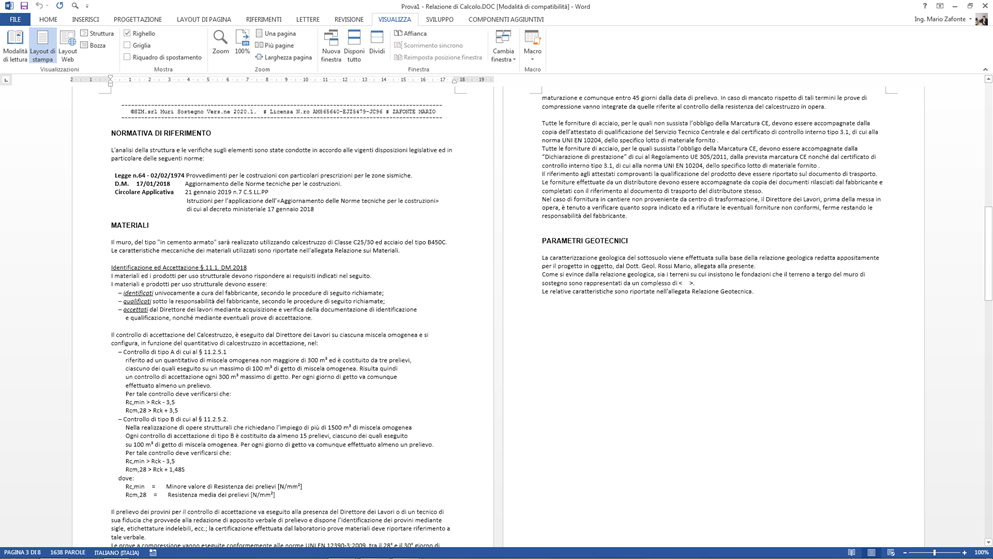Screen dimensions: 993x559
Task: Open the COMPONENTI AGGIUNTIVI tab
Action: tap(506, 20)
